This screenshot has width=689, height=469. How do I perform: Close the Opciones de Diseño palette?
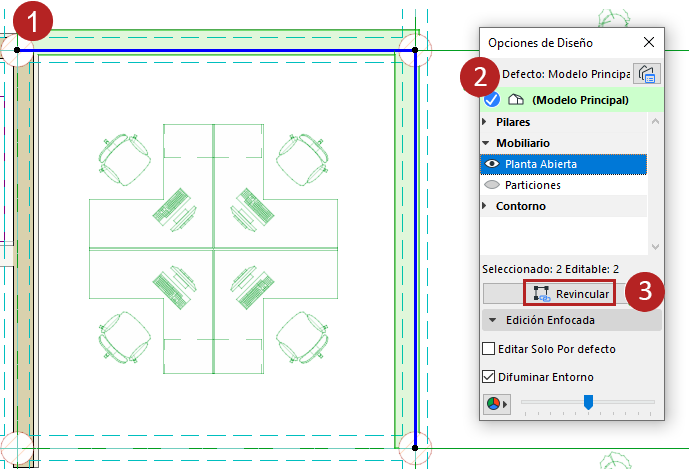click(x=649, y=42)
